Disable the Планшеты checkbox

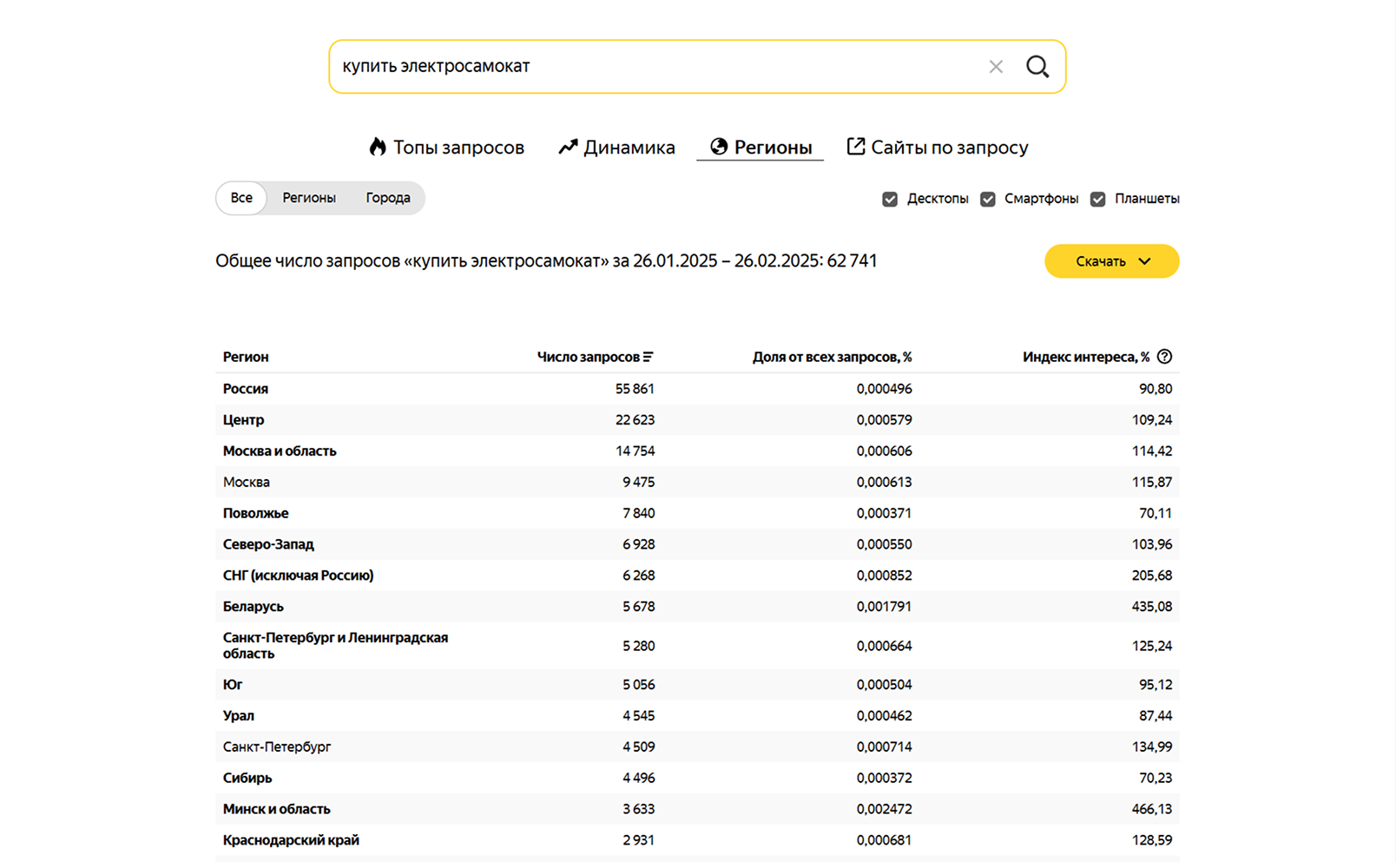coord(1097,199)
